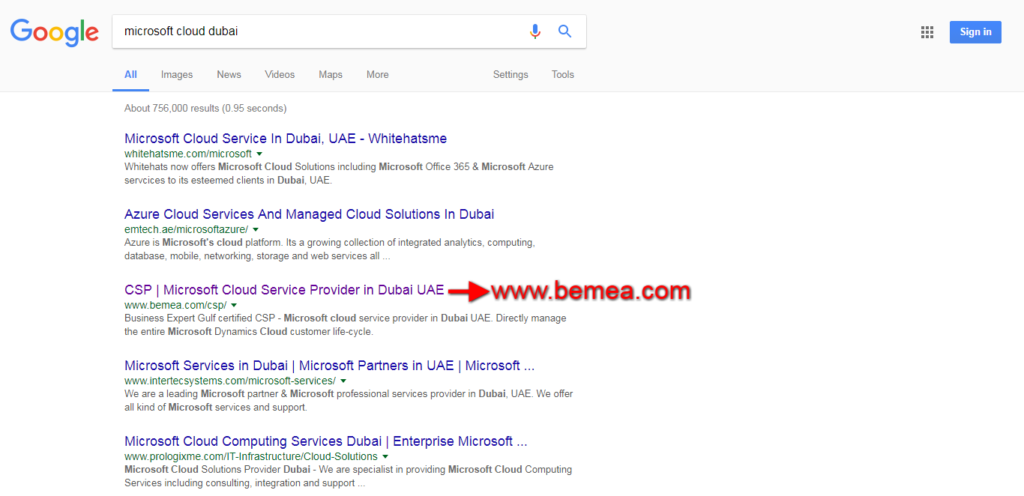1024x496 pixels.
Task: Open the Azure Cloud Services result link
Action: click(309, 214)
